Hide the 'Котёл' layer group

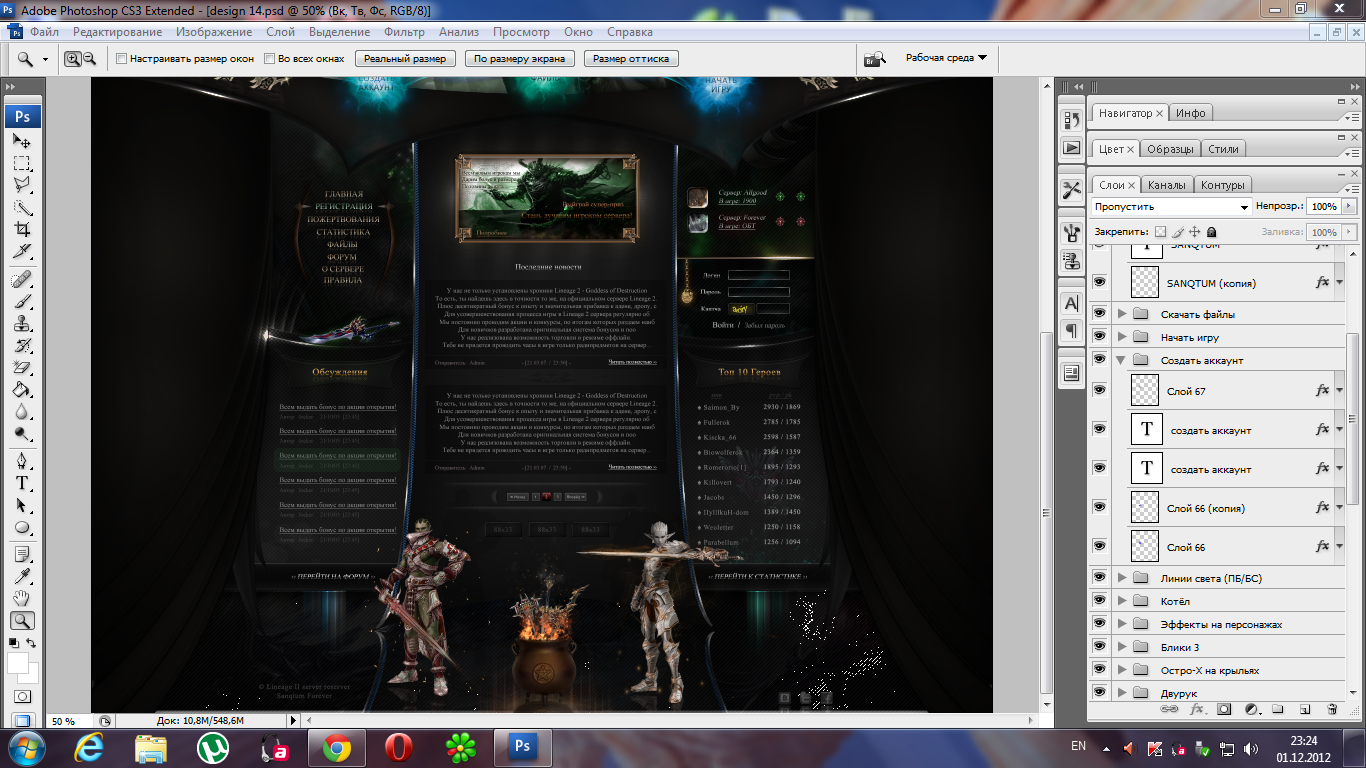(1099, 601)
